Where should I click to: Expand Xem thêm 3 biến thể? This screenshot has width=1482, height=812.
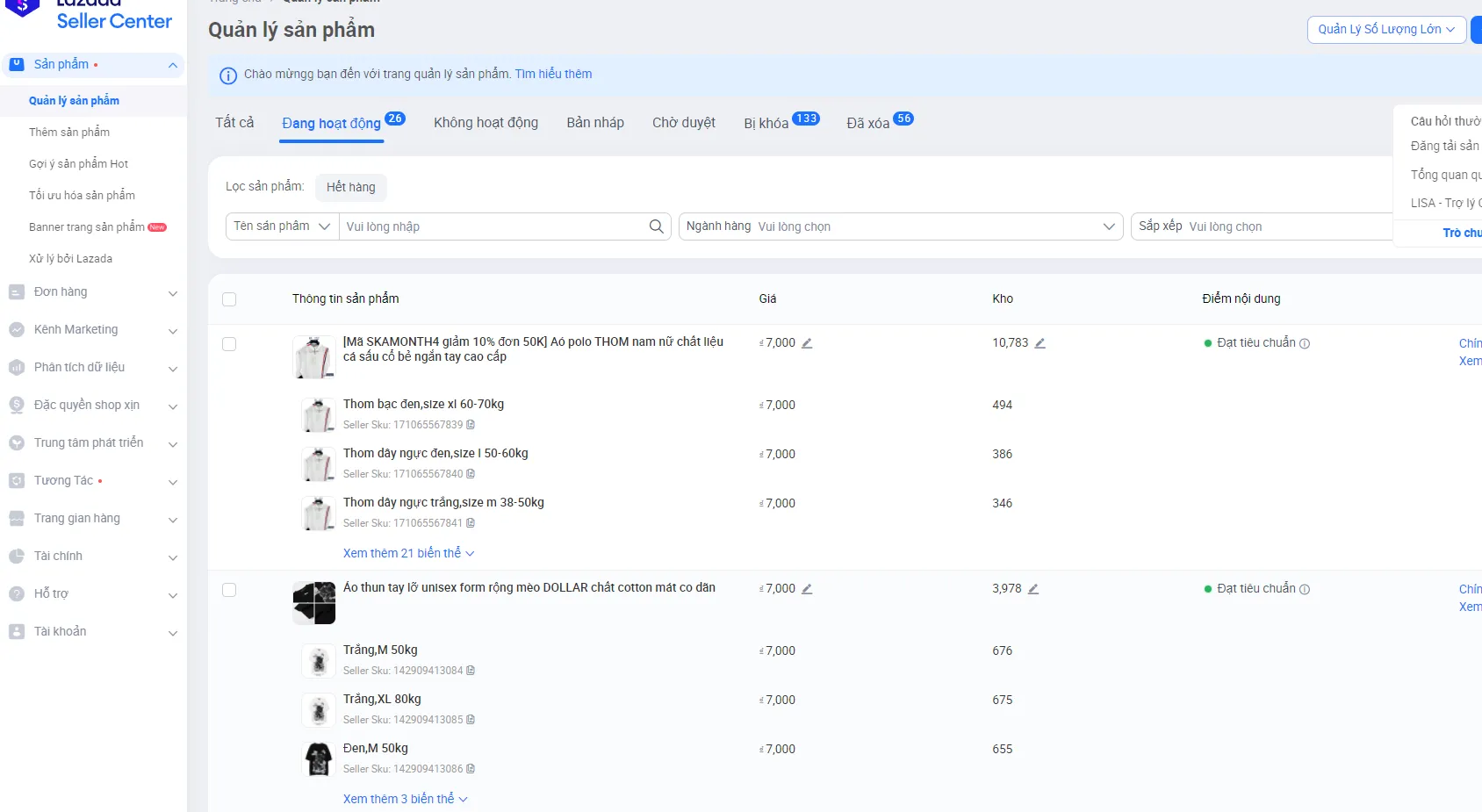(405, 799)
